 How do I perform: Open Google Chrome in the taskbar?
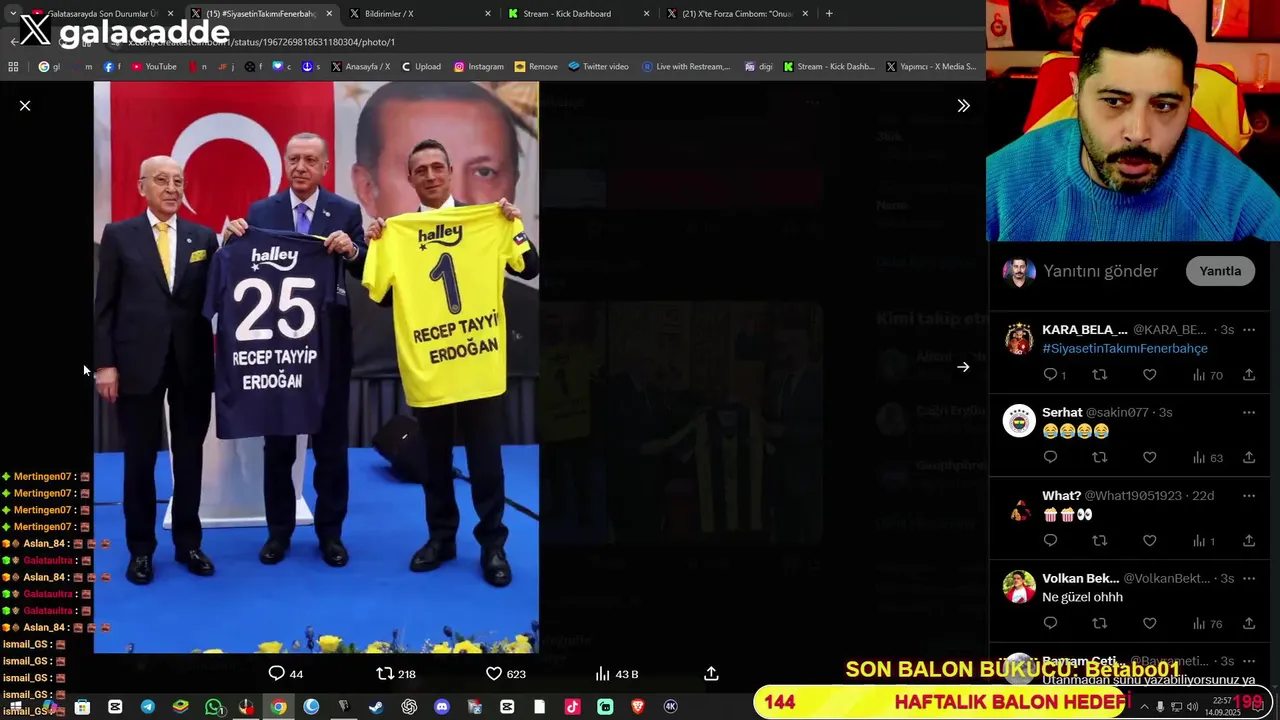pyautogui.click(x=278, y=707)
